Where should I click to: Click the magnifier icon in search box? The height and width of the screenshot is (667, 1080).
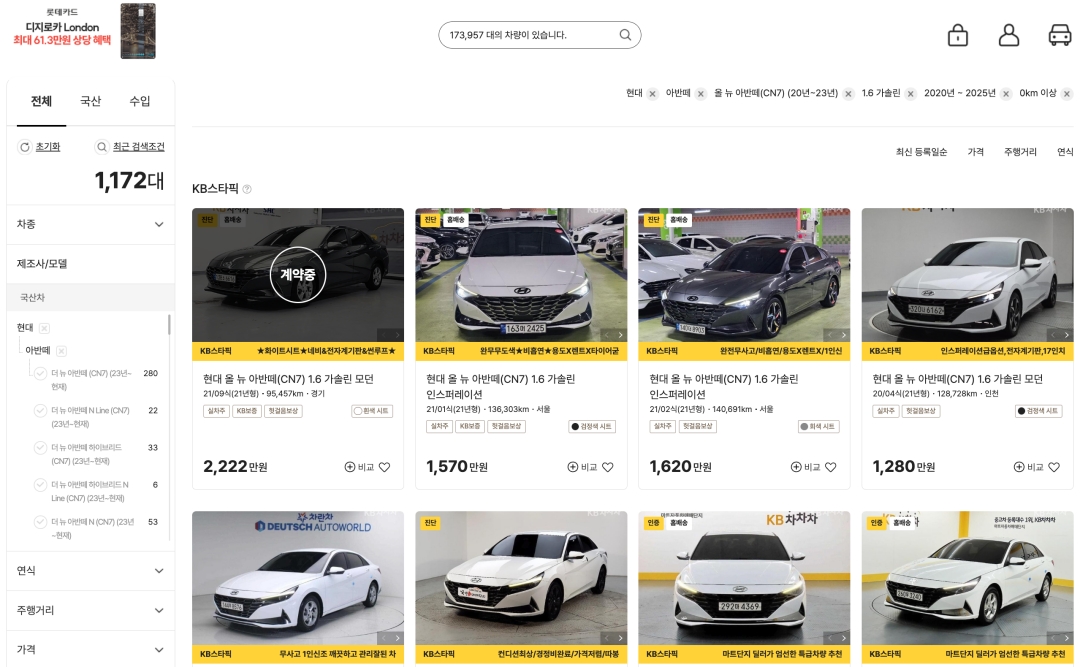pos(625,34)
